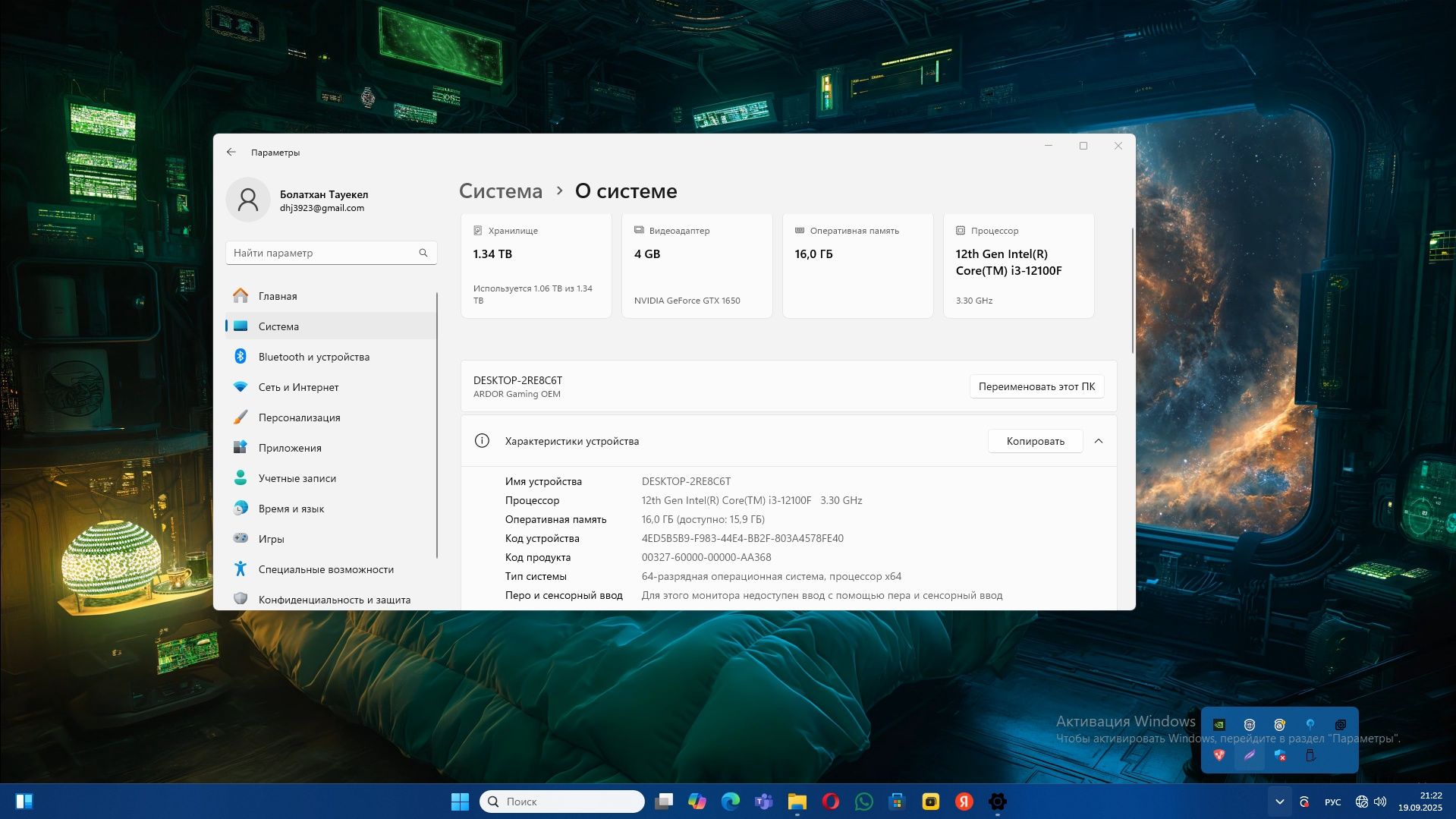Open Microsoft Store from the taskbar
Screen dimensions: 1456x819
898,802
